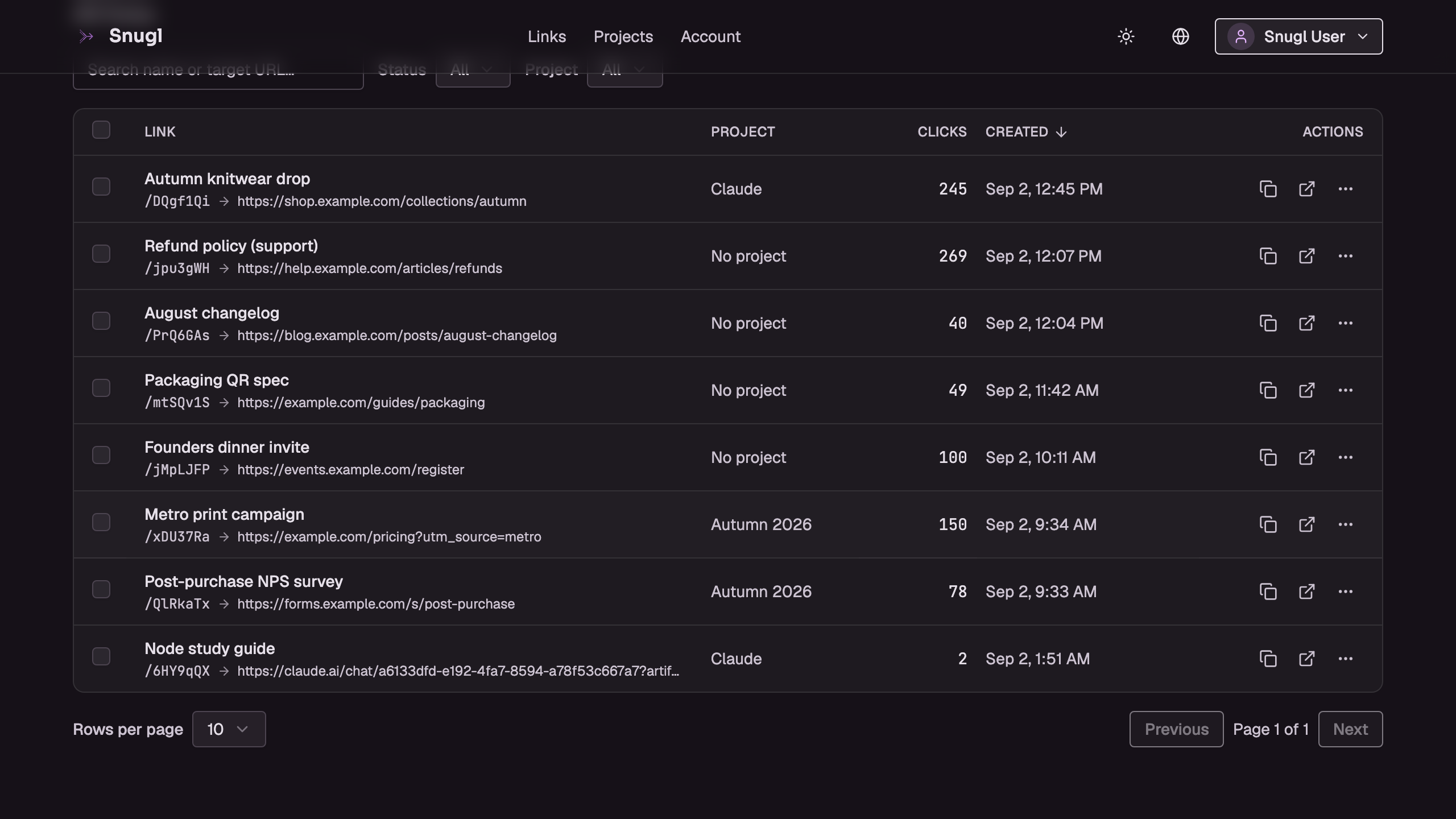The height and width of the screenshot is (819, 1456).
Task: Select all links with header checkbox
Action: click(x=101, y=130)
